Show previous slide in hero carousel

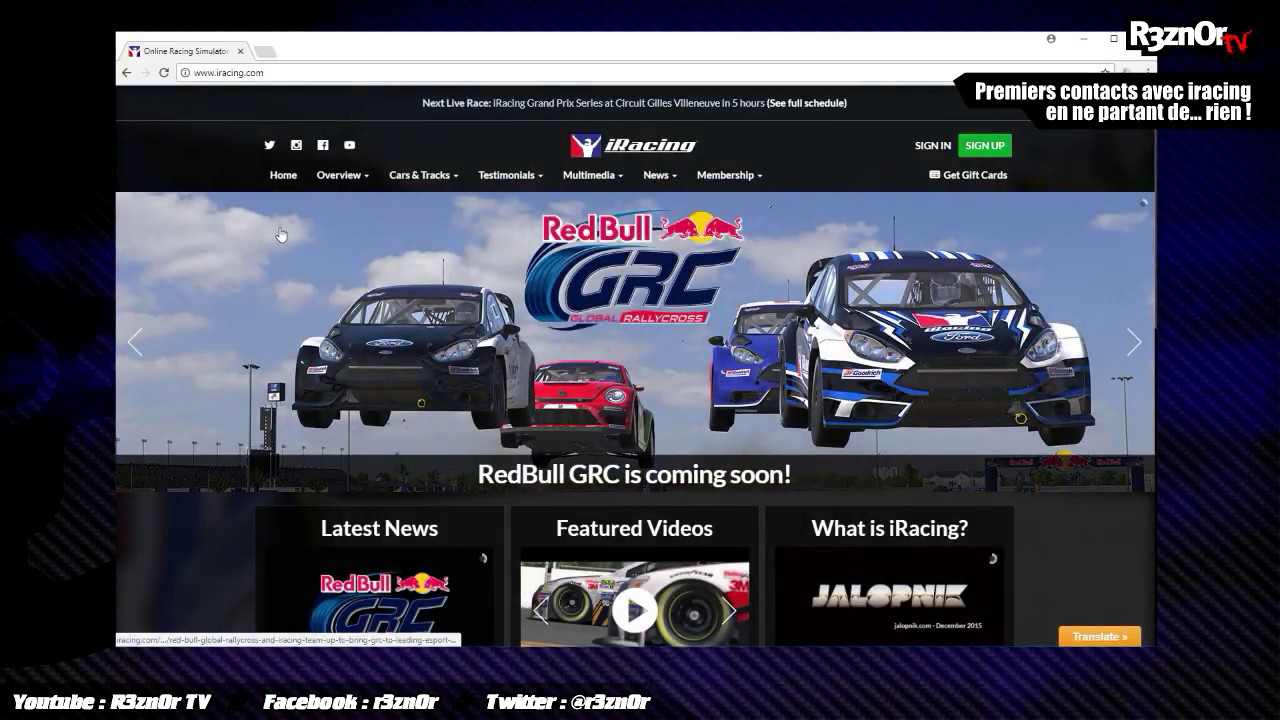[135, 342]
